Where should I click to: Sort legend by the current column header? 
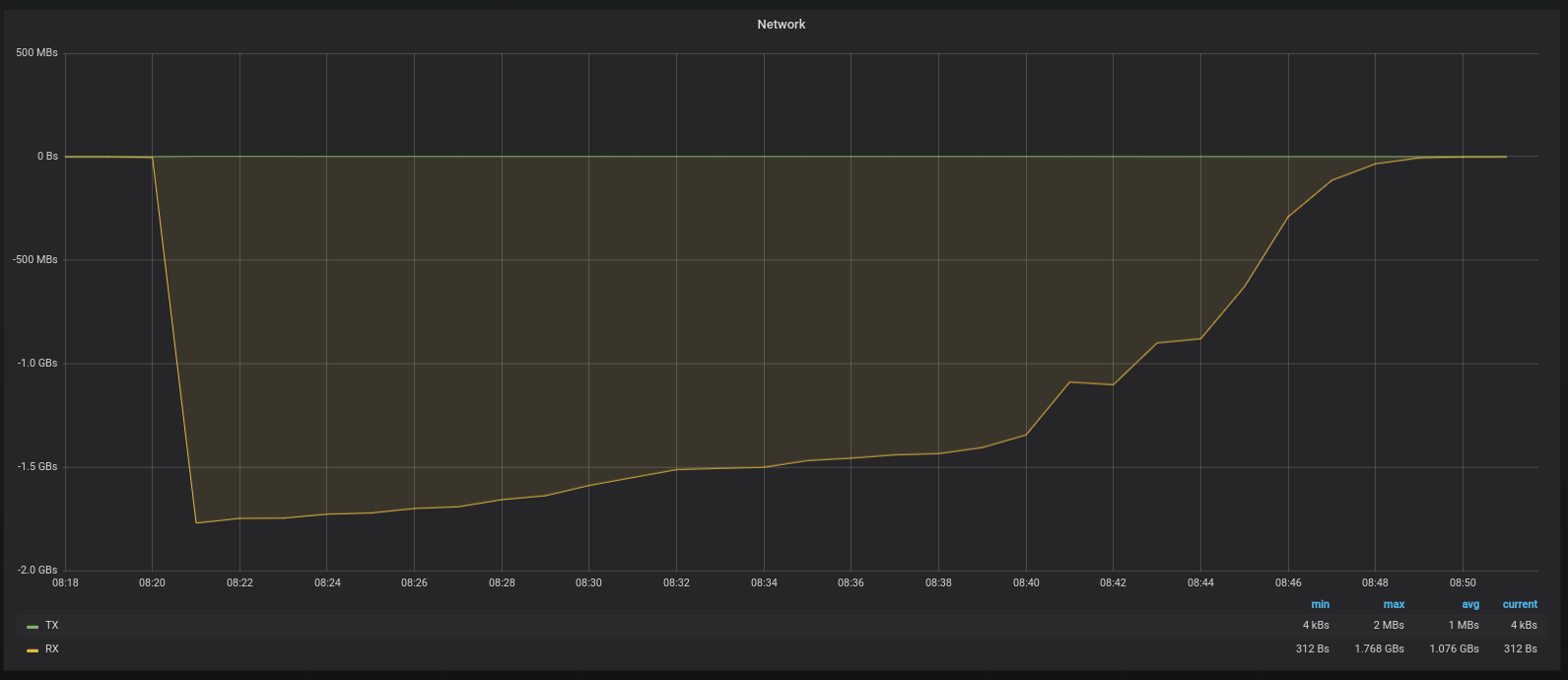pos(1520,604)
